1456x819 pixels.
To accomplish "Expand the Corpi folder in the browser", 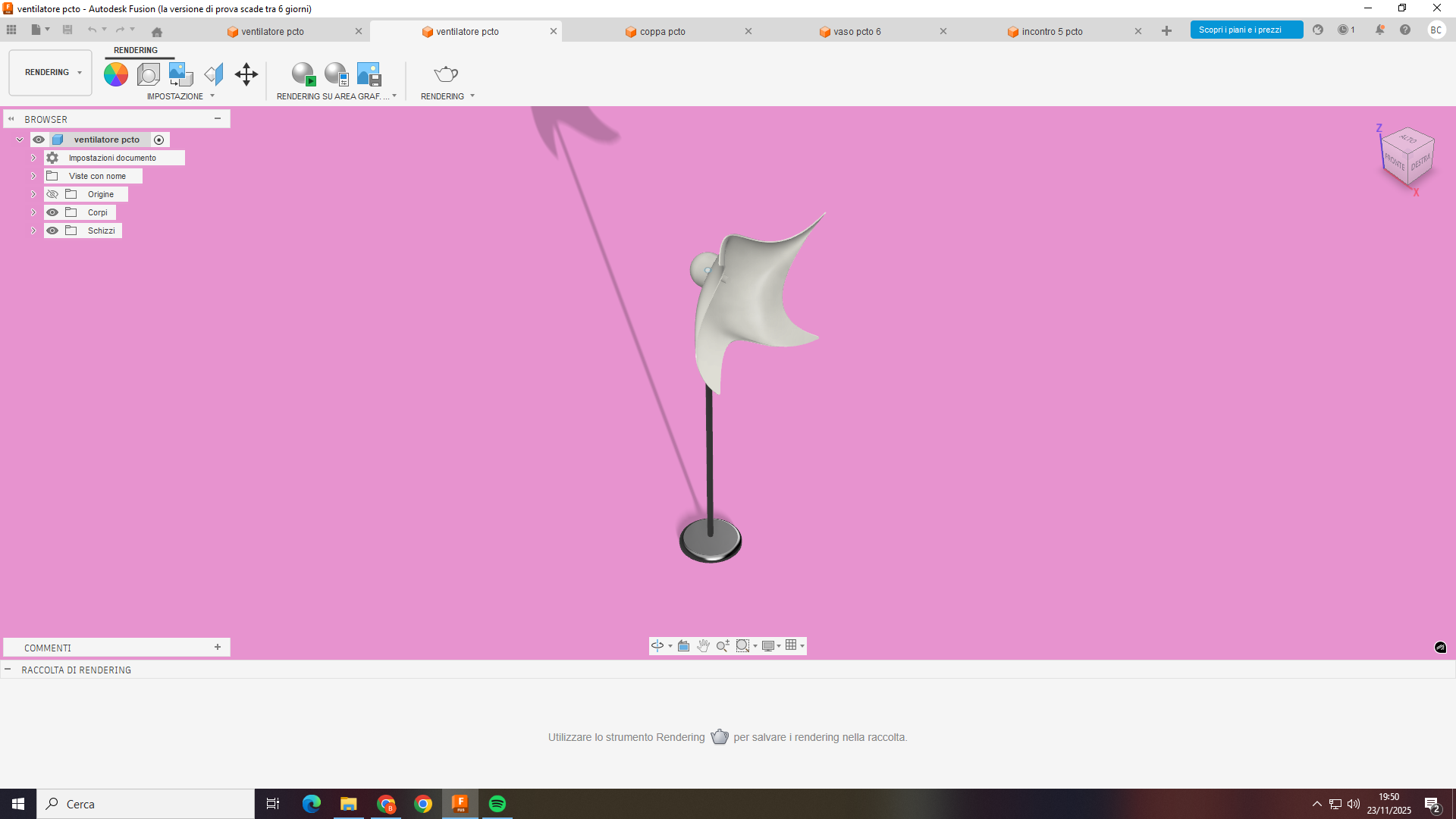I will pyautogui.click(x=33, y=212).
